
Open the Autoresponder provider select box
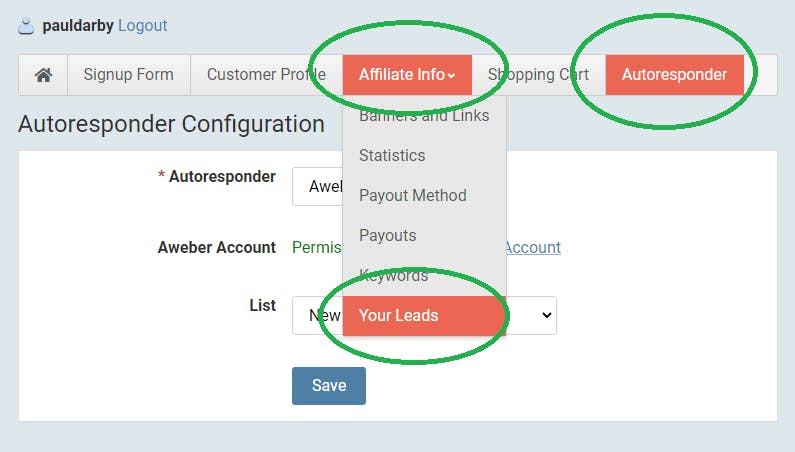(x=317, y=186)
